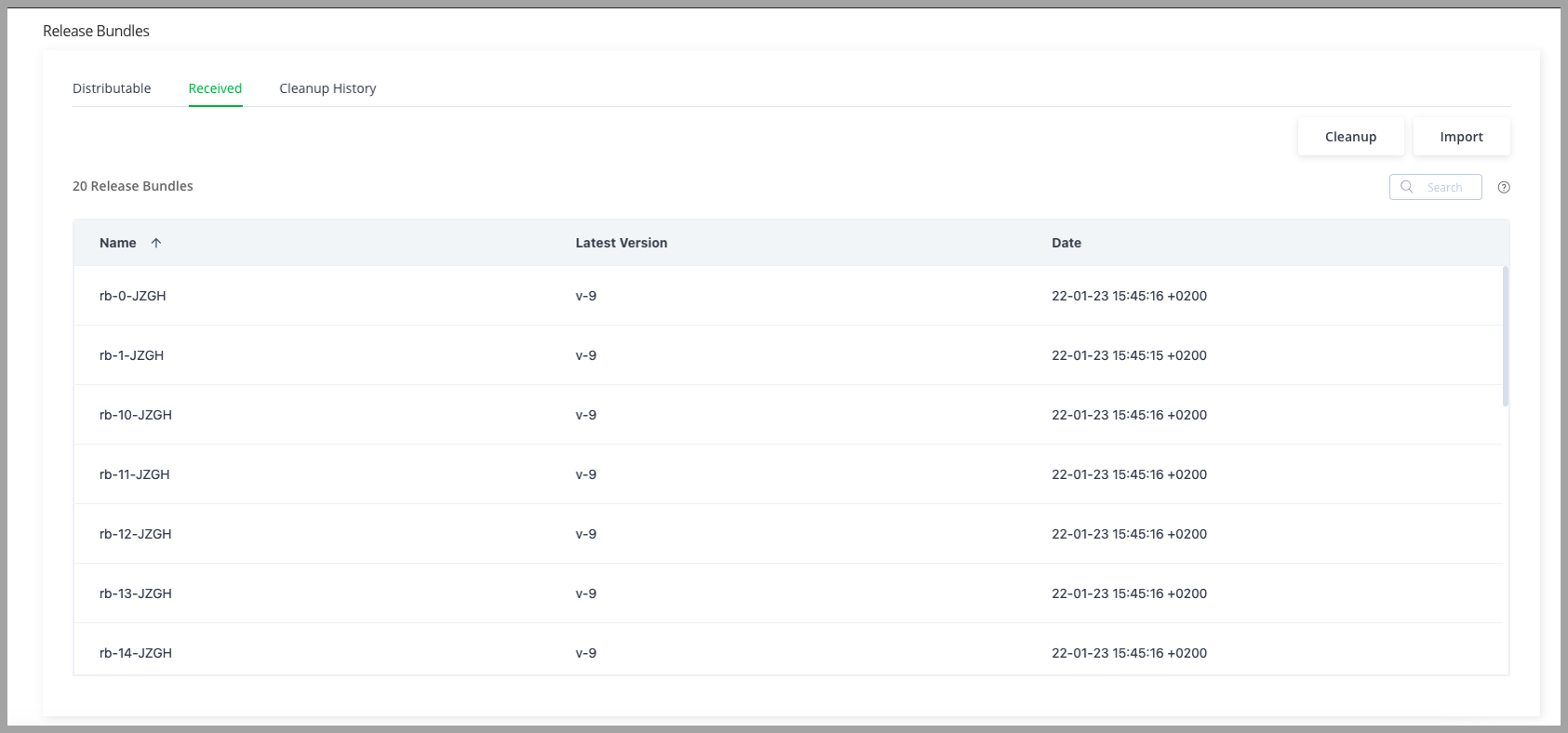This screenshot has height=733, width=1568.
Task: Click v-9 version in rb-11-JZGH row
Action: pyautogui.click(x=586, y=474)
